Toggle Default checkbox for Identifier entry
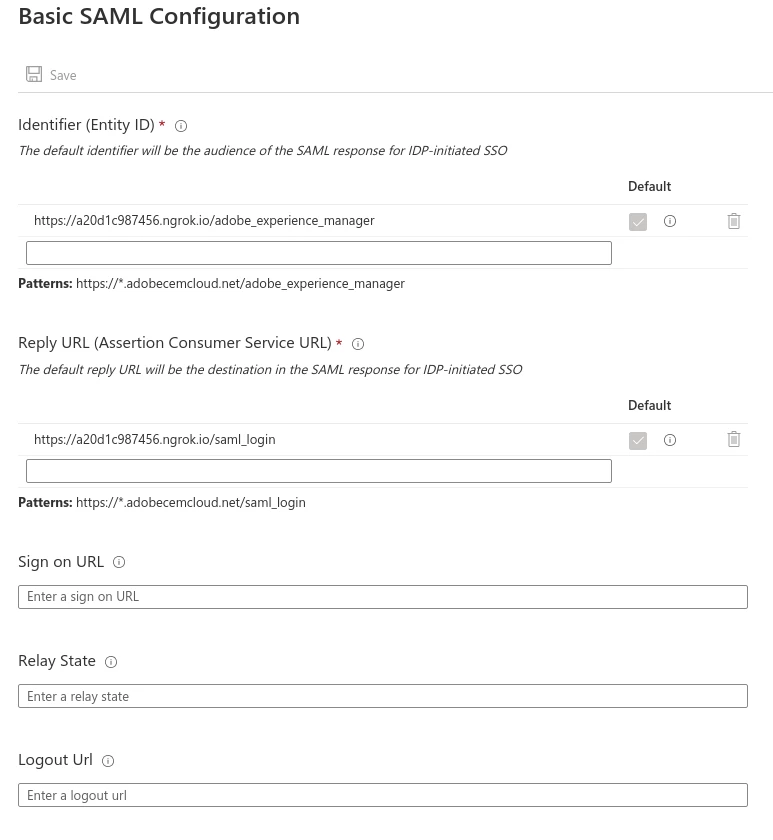 (638, 222)
